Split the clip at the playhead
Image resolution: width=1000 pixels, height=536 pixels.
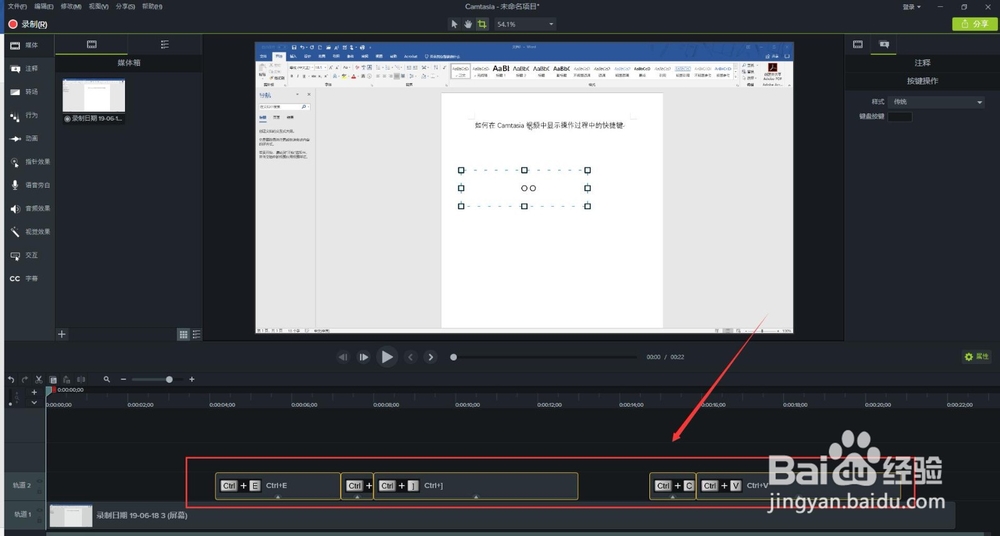[81, 380]
